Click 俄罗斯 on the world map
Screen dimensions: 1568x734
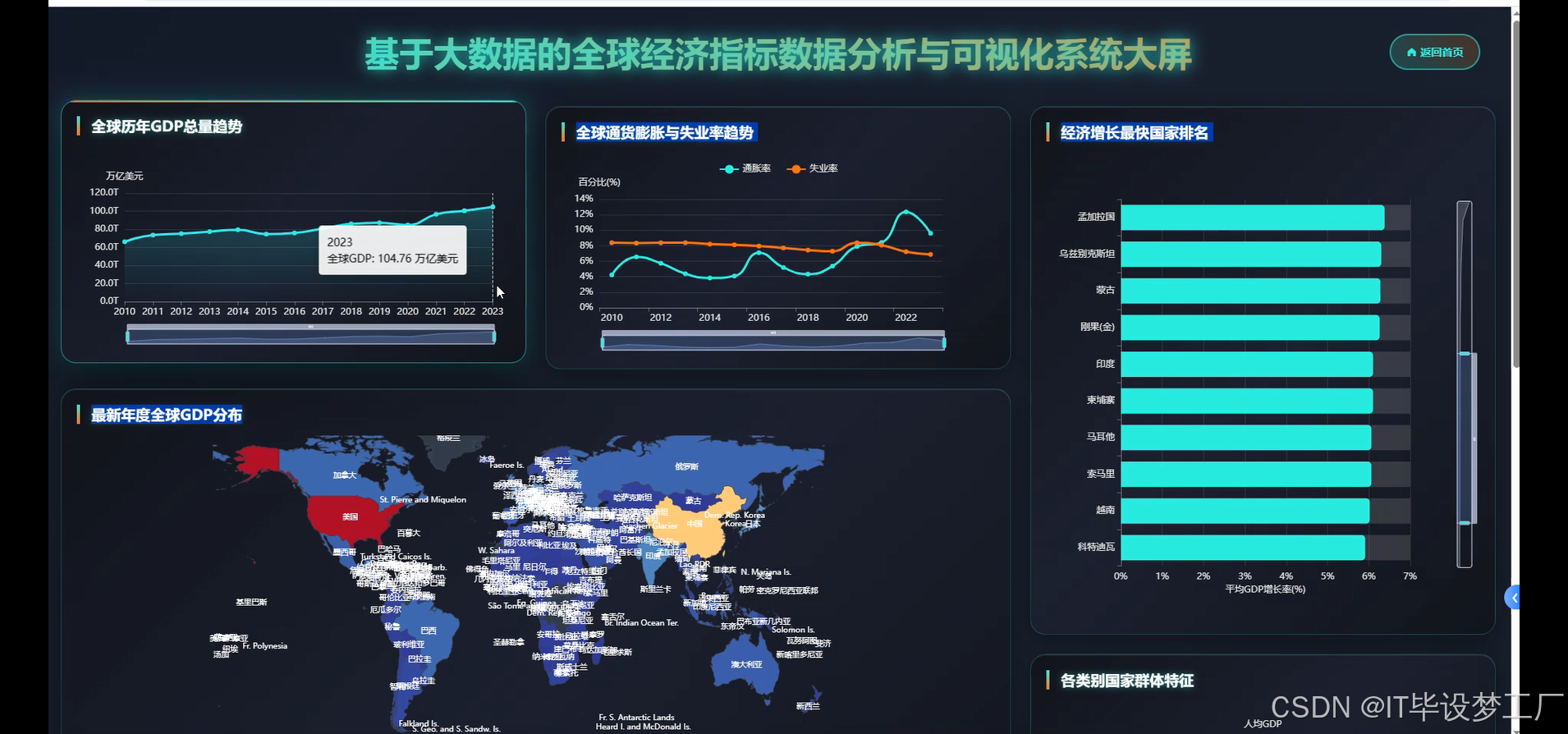click(686, 466)
